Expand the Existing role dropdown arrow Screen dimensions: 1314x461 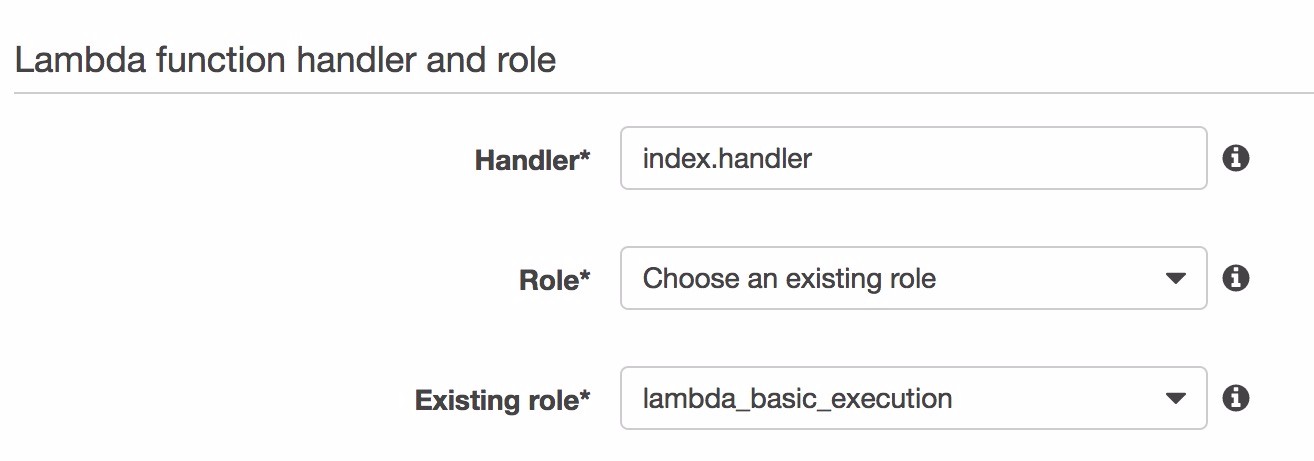click(x=1176, y=400)
